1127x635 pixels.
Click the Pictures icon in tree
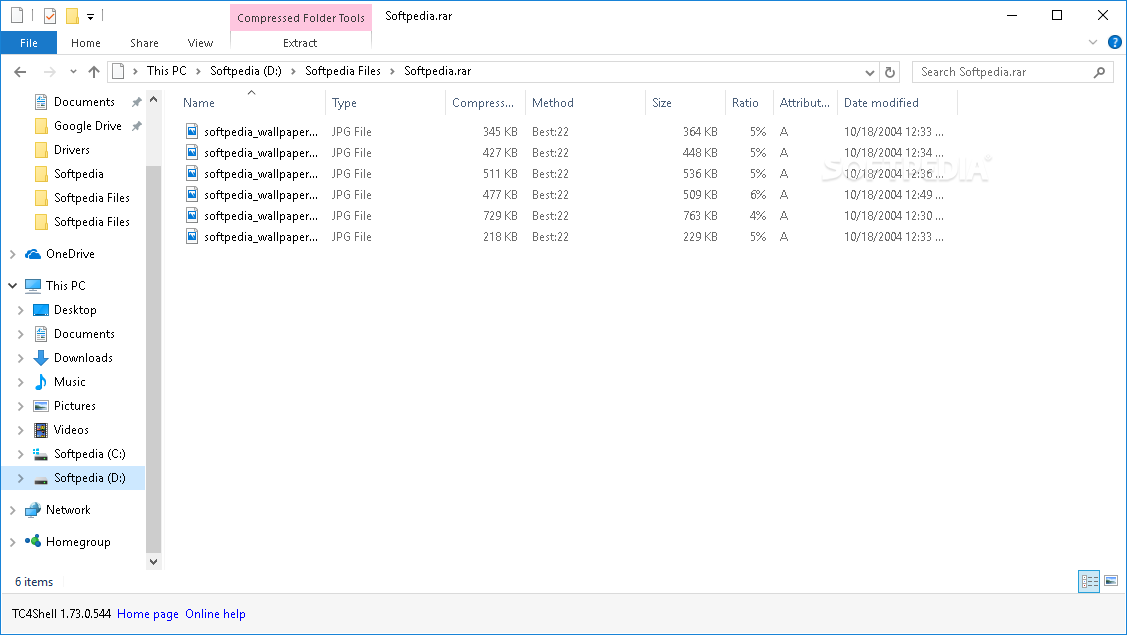tap(41, 406)
